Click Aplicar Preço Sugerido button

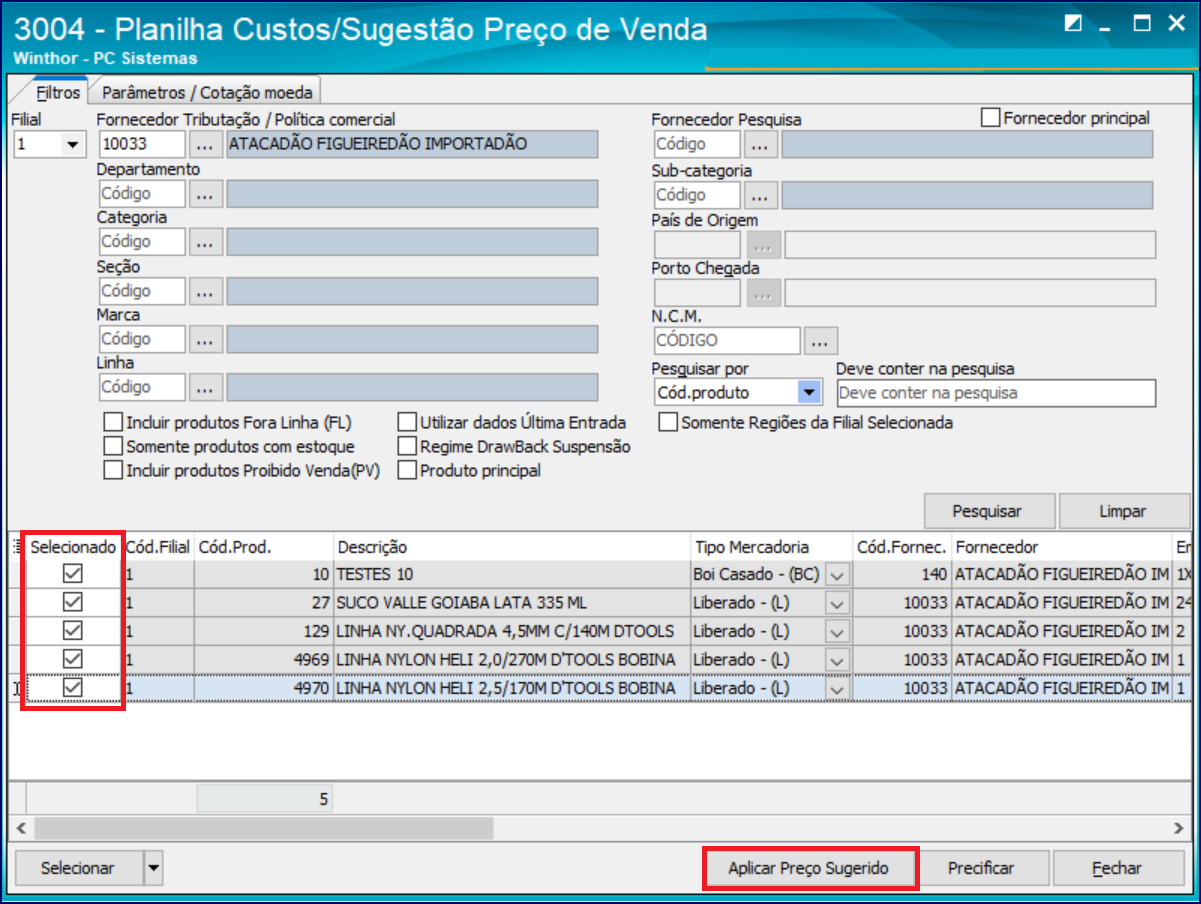tap(809, 868)
